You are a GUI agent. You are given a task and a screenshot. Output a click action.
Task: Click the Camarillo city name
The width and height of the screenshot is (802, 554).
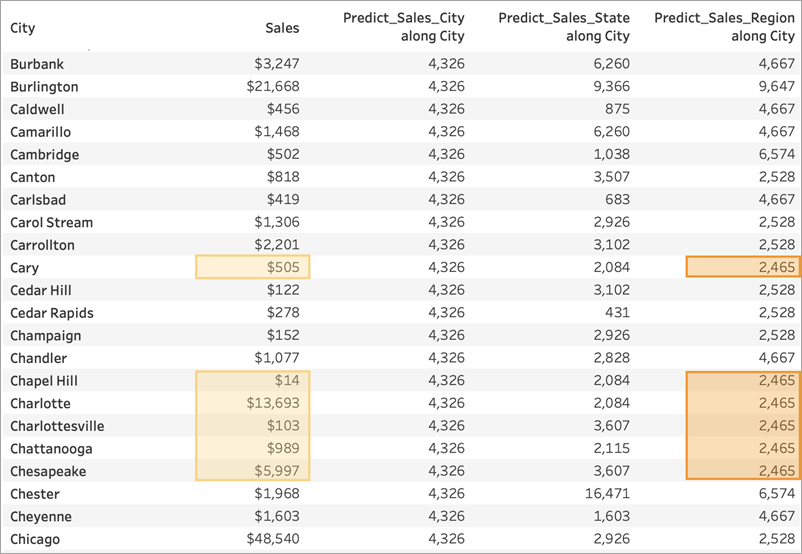coord(40,132)
